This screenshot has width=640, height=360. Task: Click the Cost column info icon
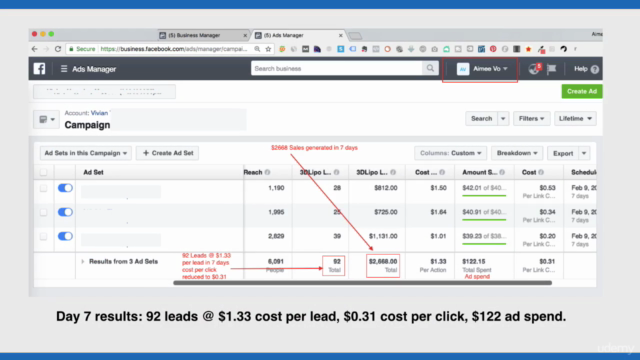(541, 172)
